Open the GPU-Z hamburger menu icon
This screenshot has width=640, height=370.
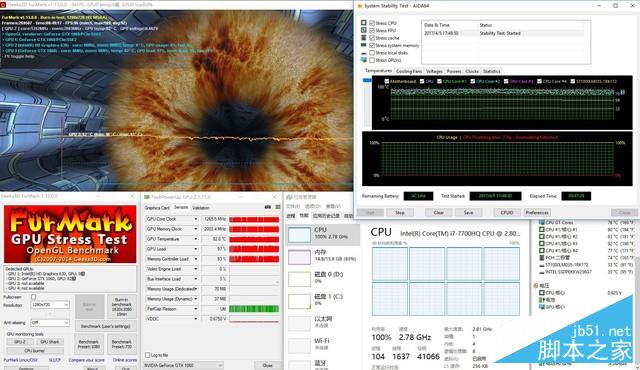(278, 207)
